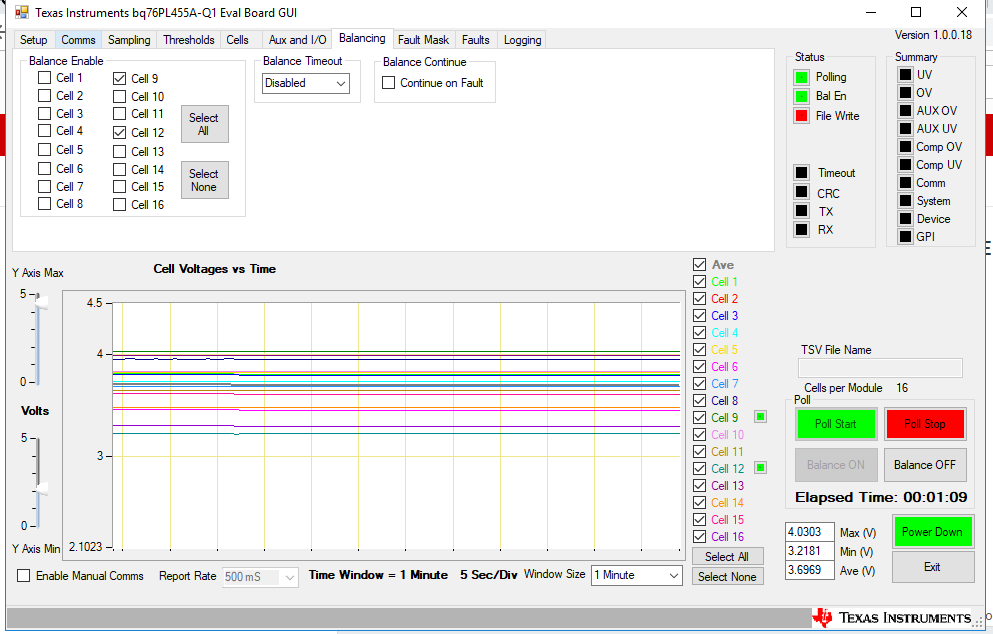Click the Y Axis Min slider thumb

tap(41, 489)
